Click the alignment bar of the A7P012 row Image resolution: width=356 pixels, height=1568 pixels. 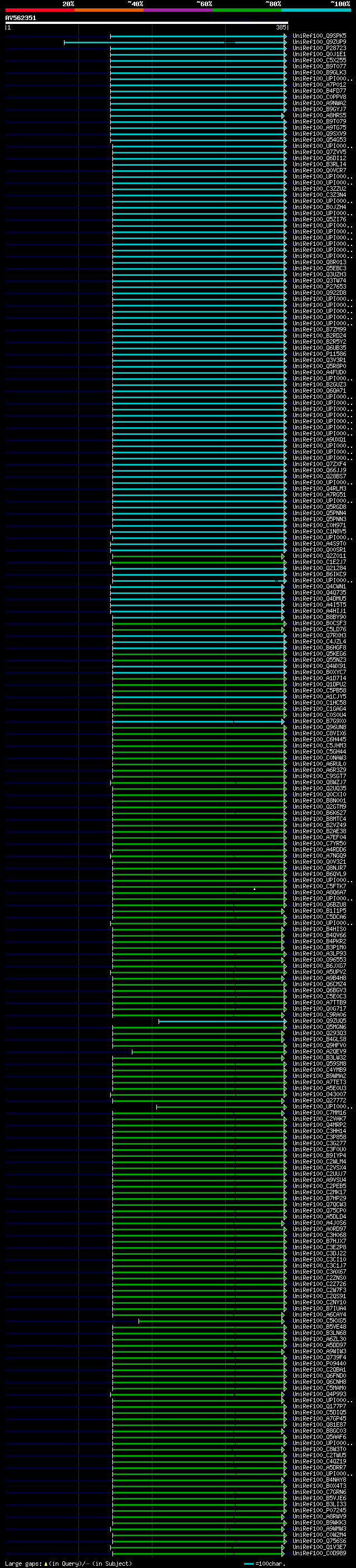tap(199, 85)
